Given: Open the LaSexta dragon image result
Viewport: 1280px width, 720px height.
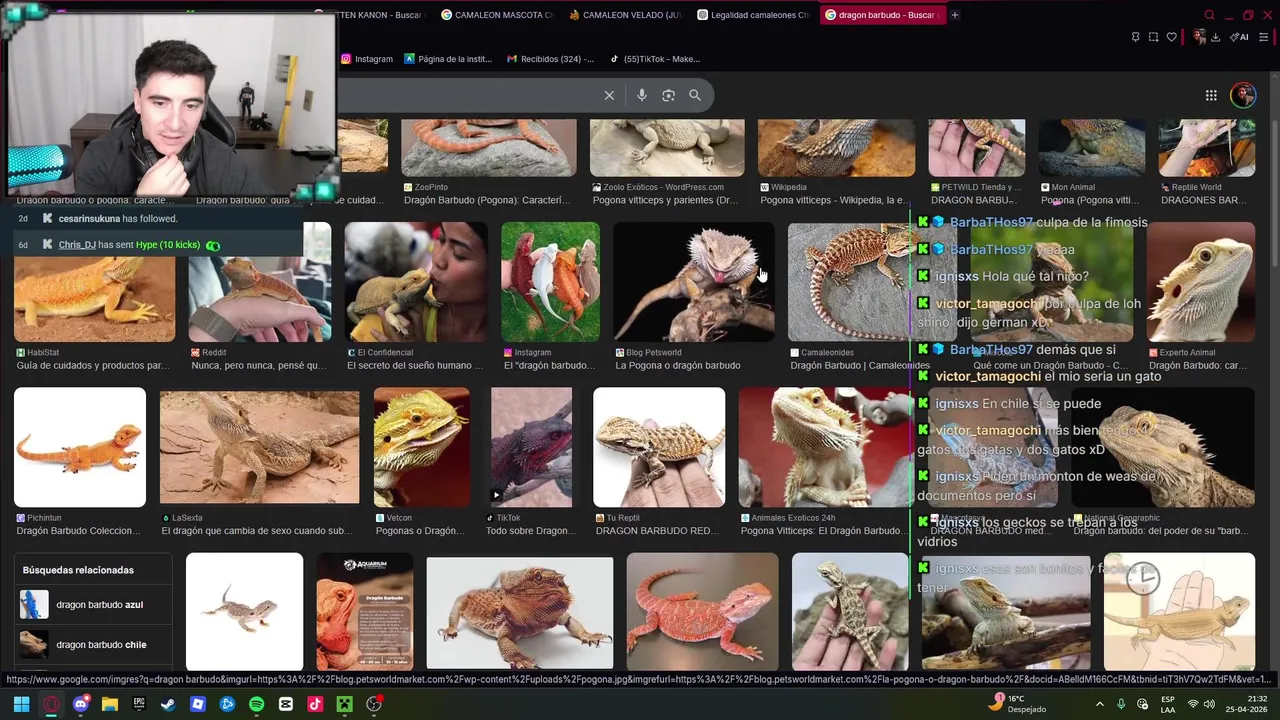Looking at the screenshot, I should (x=259, y=447).
